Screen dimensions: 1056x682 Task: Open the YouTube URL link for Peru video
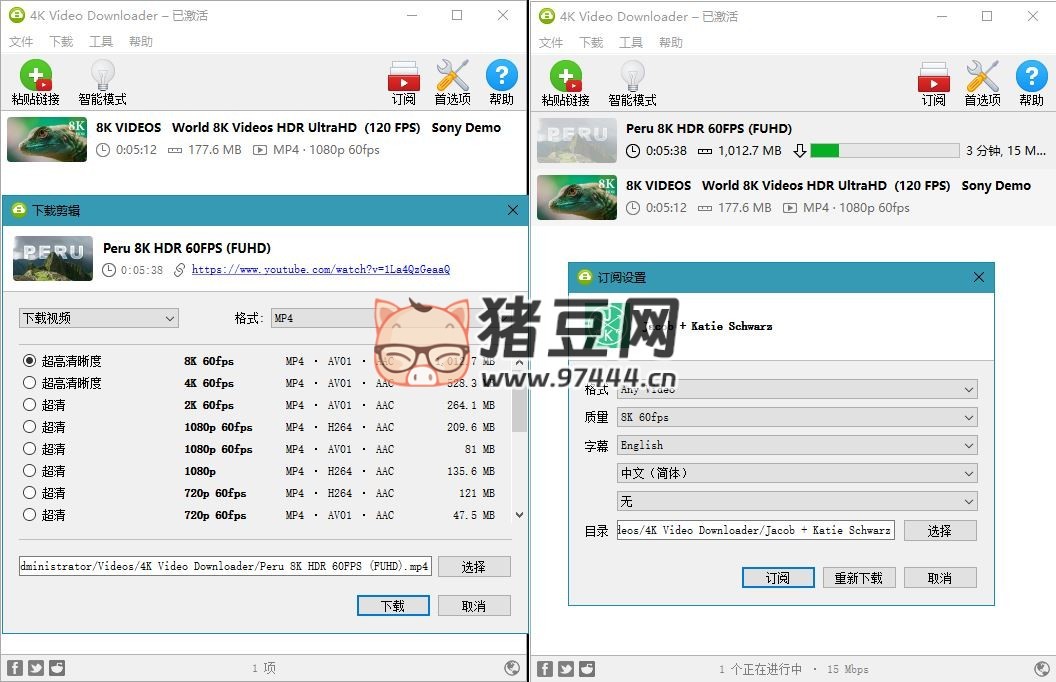point(320,270)
